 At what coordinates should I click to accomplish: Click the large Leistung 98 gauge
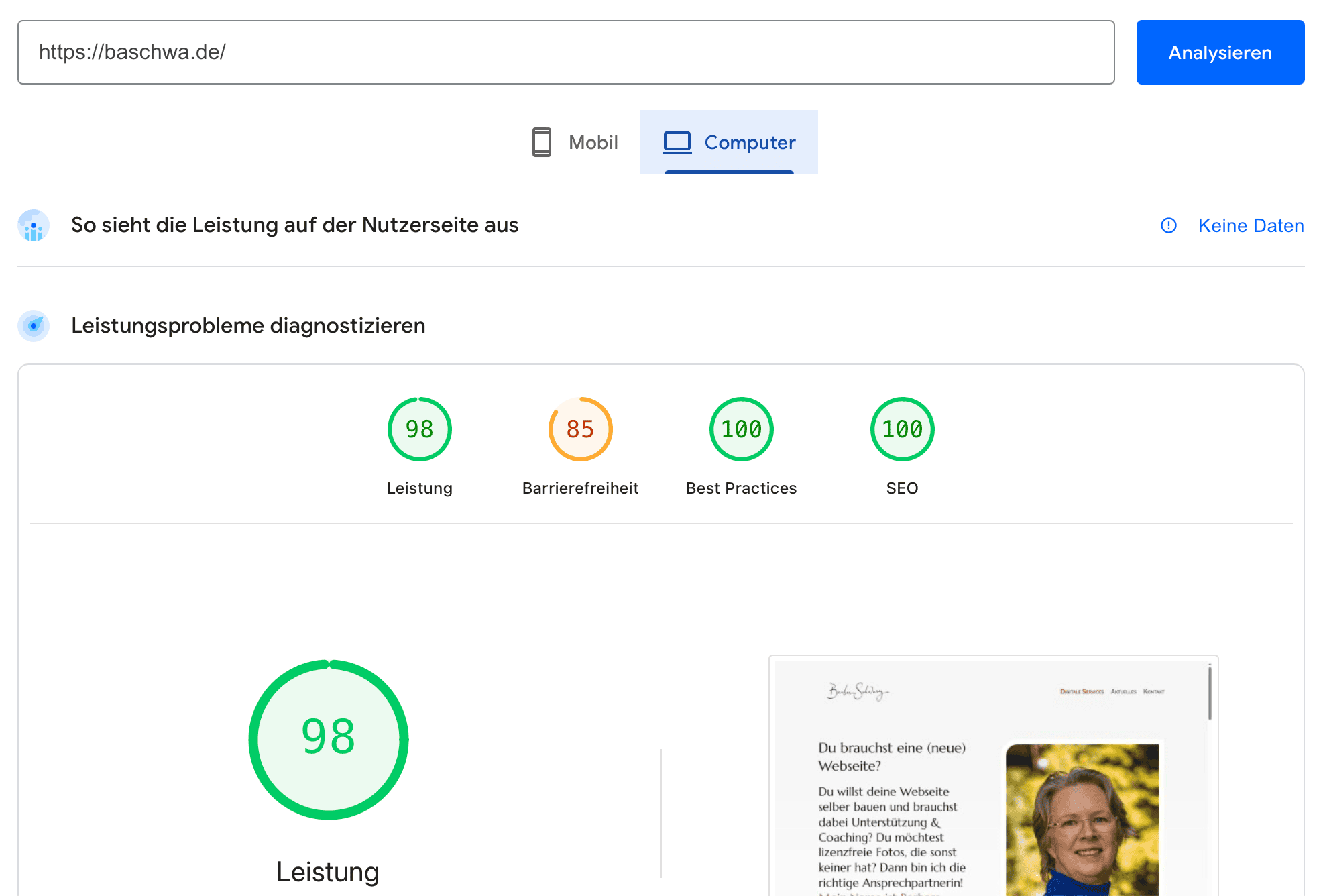tap(329, 739)
